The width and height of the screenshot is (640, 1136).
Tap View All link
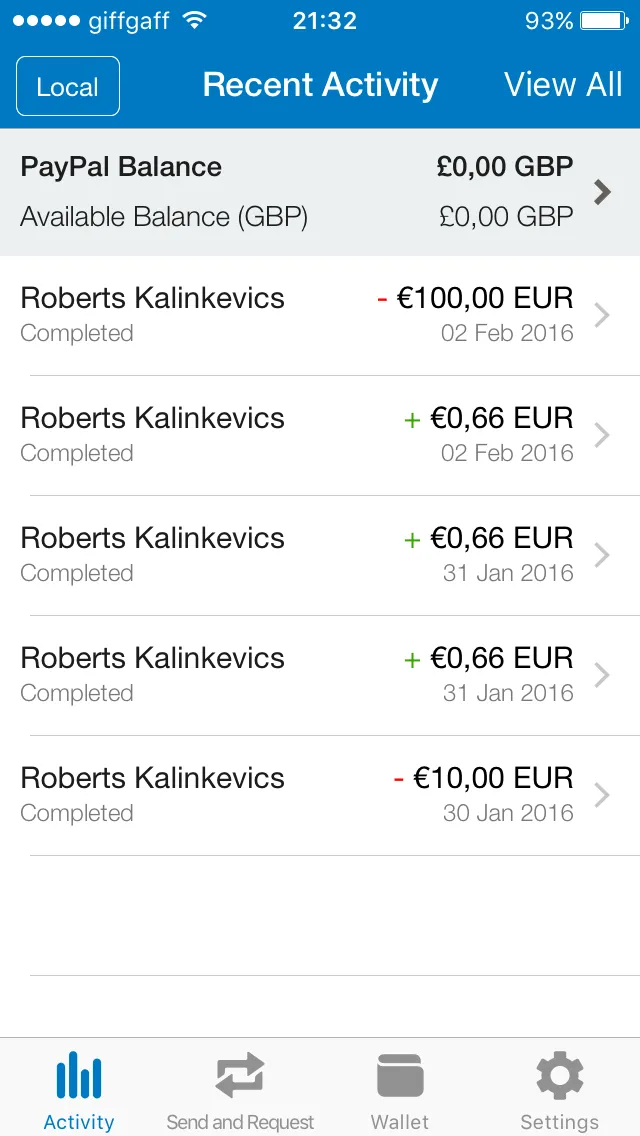pos(563,85)
